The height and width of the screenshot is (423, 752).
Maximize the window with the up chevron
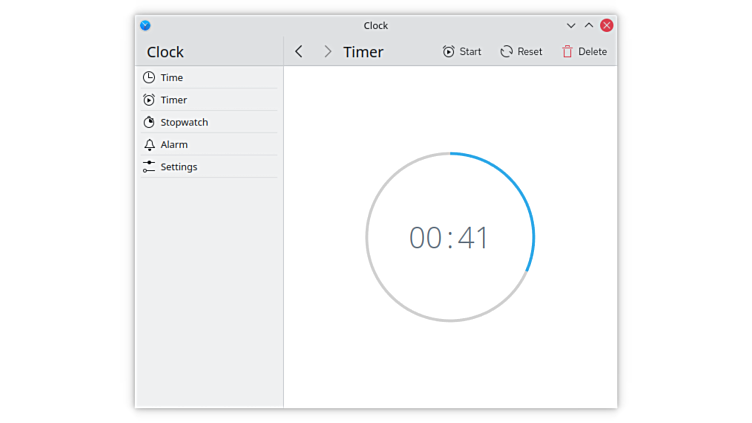tap(589, 25)
